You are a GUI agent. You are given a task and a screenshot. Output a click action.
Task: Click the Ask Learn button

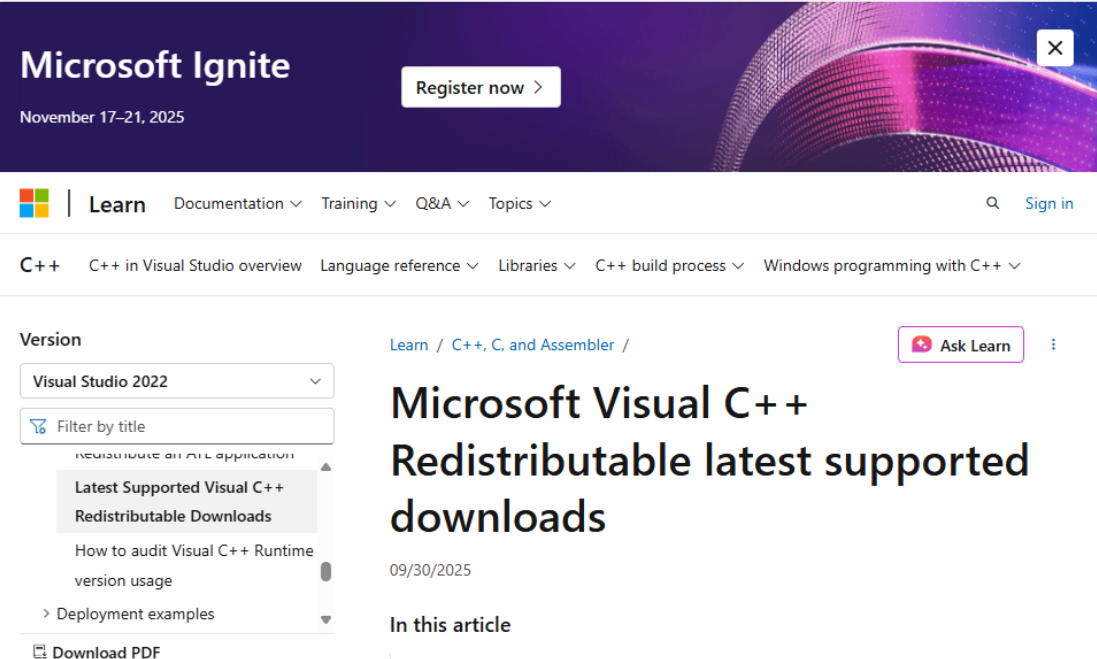click(960, 345)
